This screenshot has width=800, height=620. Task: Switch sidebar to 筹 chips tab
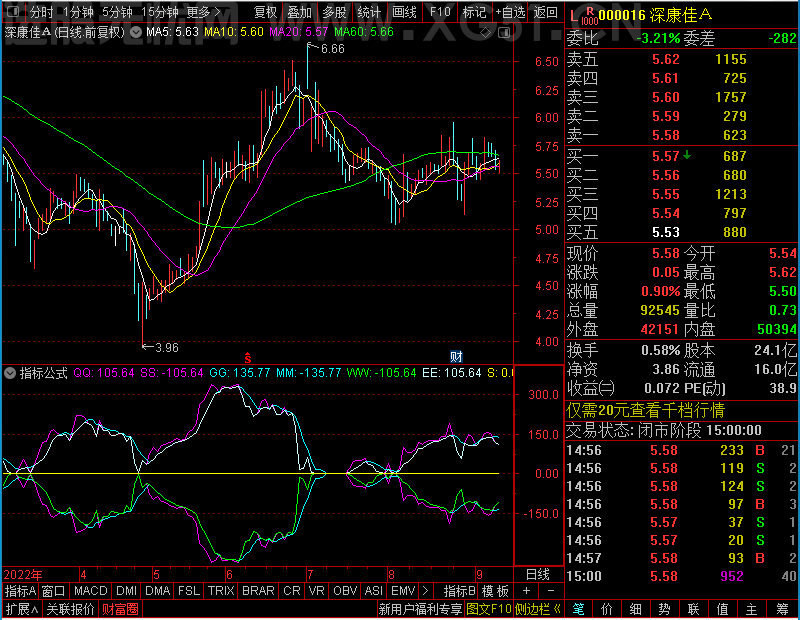pyautogui.click(x=782, y=609)
